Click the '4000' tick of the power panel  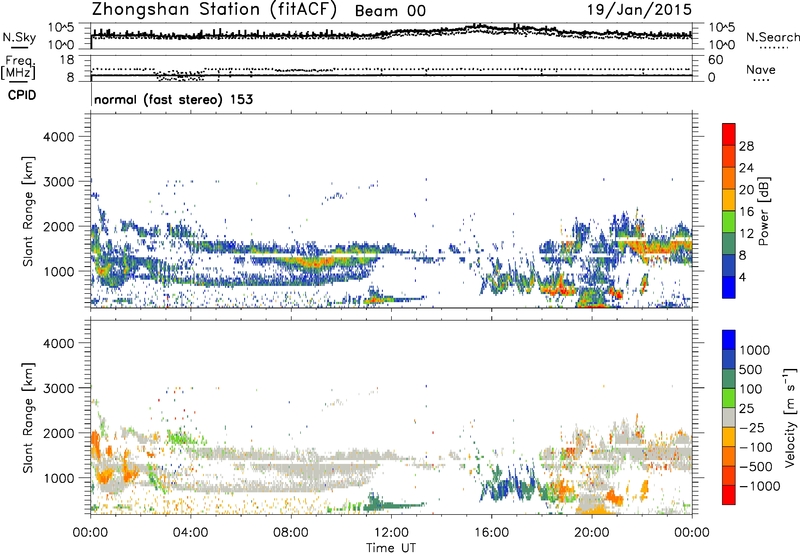[59, 137]
